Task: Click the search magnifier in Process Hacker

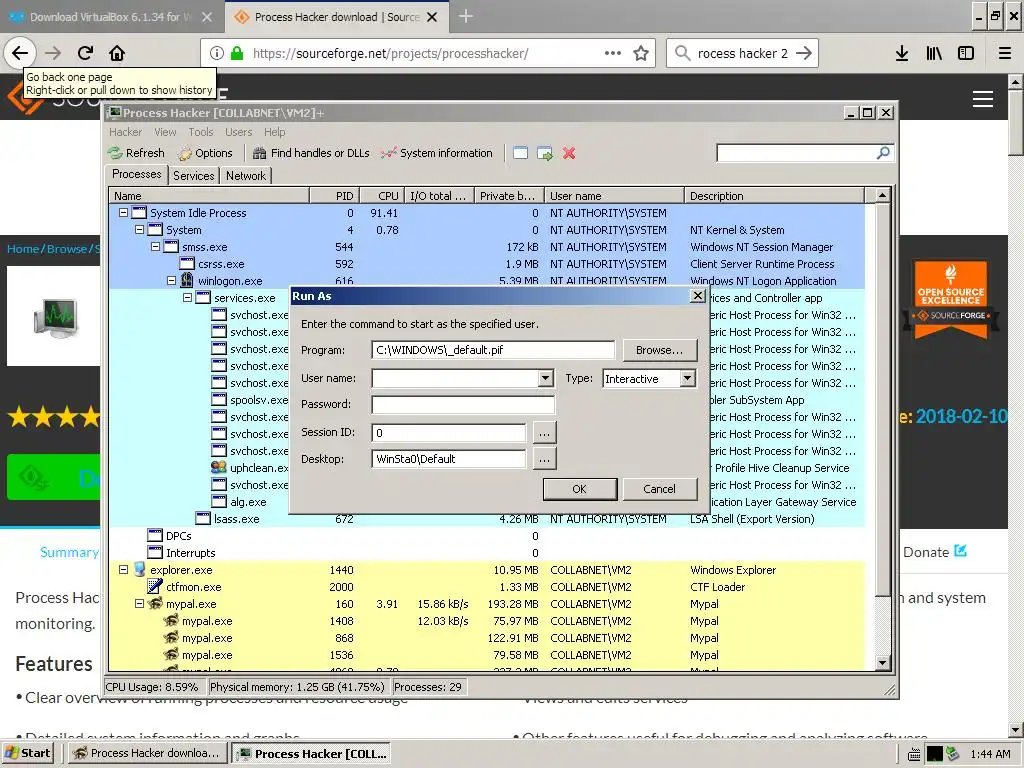Action: click(x=883, y=153)
